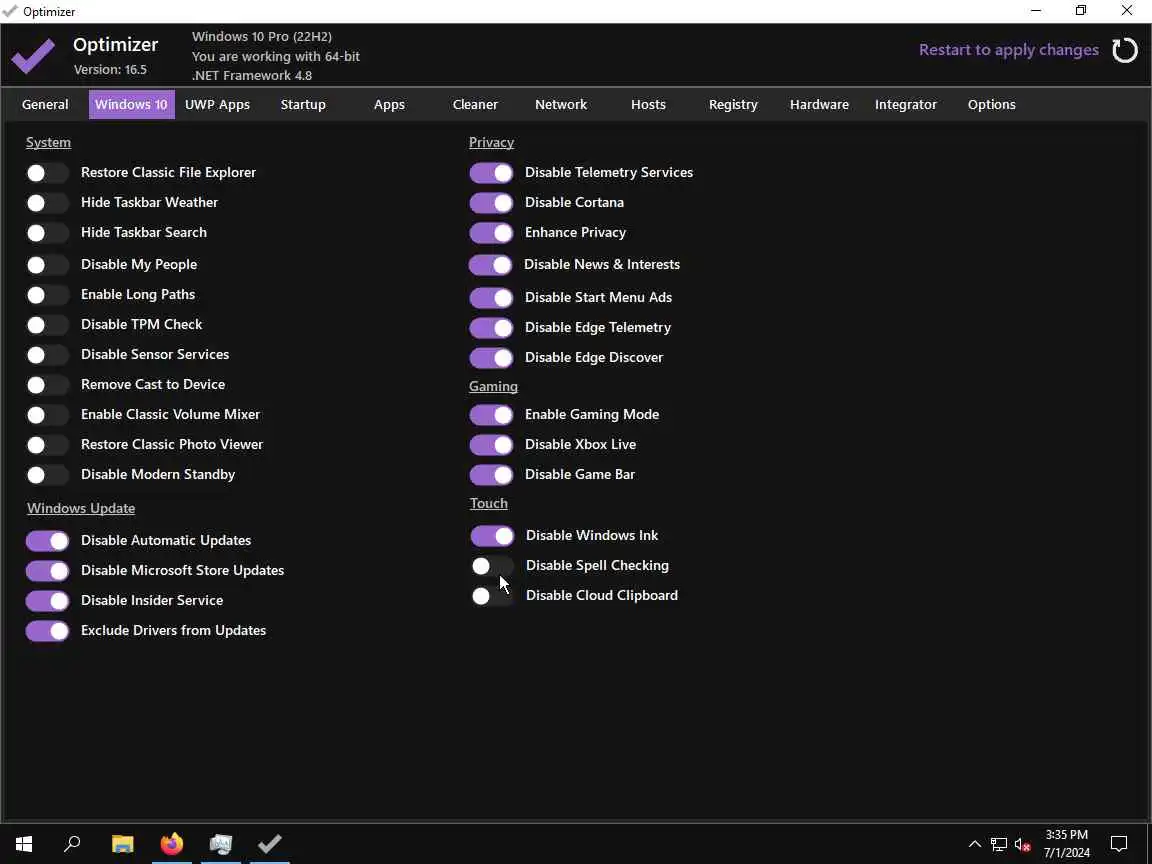Open the UWP Apps tab
The height and width of the screenshot is (864, 1152).
pyautogui.click(x=217, y=104)
